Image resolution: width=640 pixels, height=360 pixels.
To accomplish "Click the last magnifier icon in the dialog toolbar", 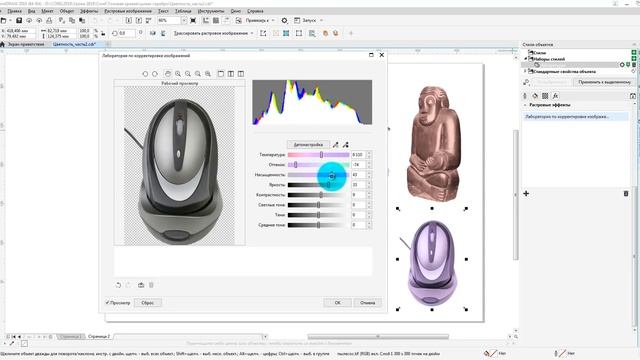I will [208, 74].
